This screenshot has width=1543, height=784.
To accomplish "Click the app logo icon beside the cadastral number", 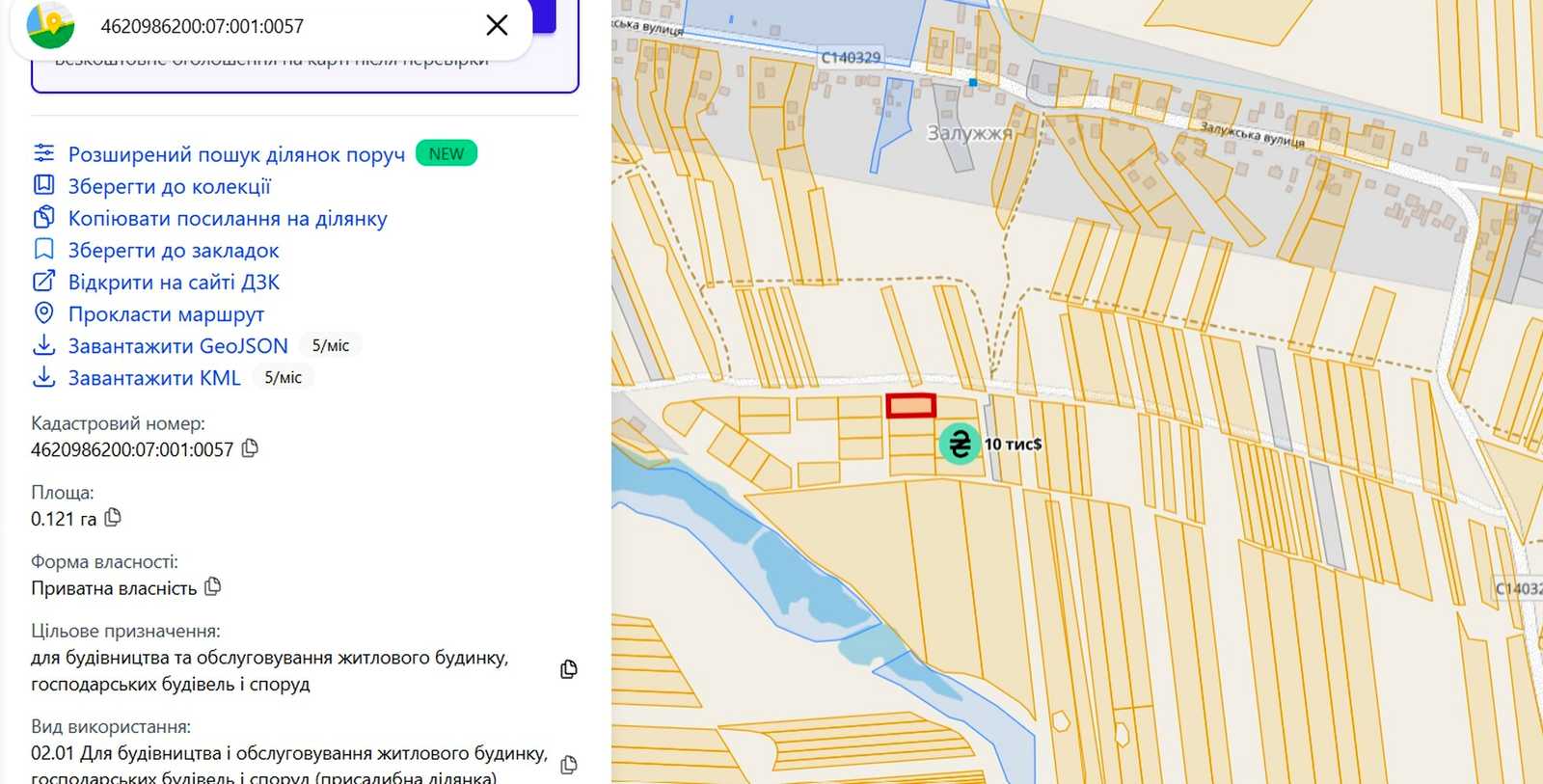I will click(x=50, y=25).
